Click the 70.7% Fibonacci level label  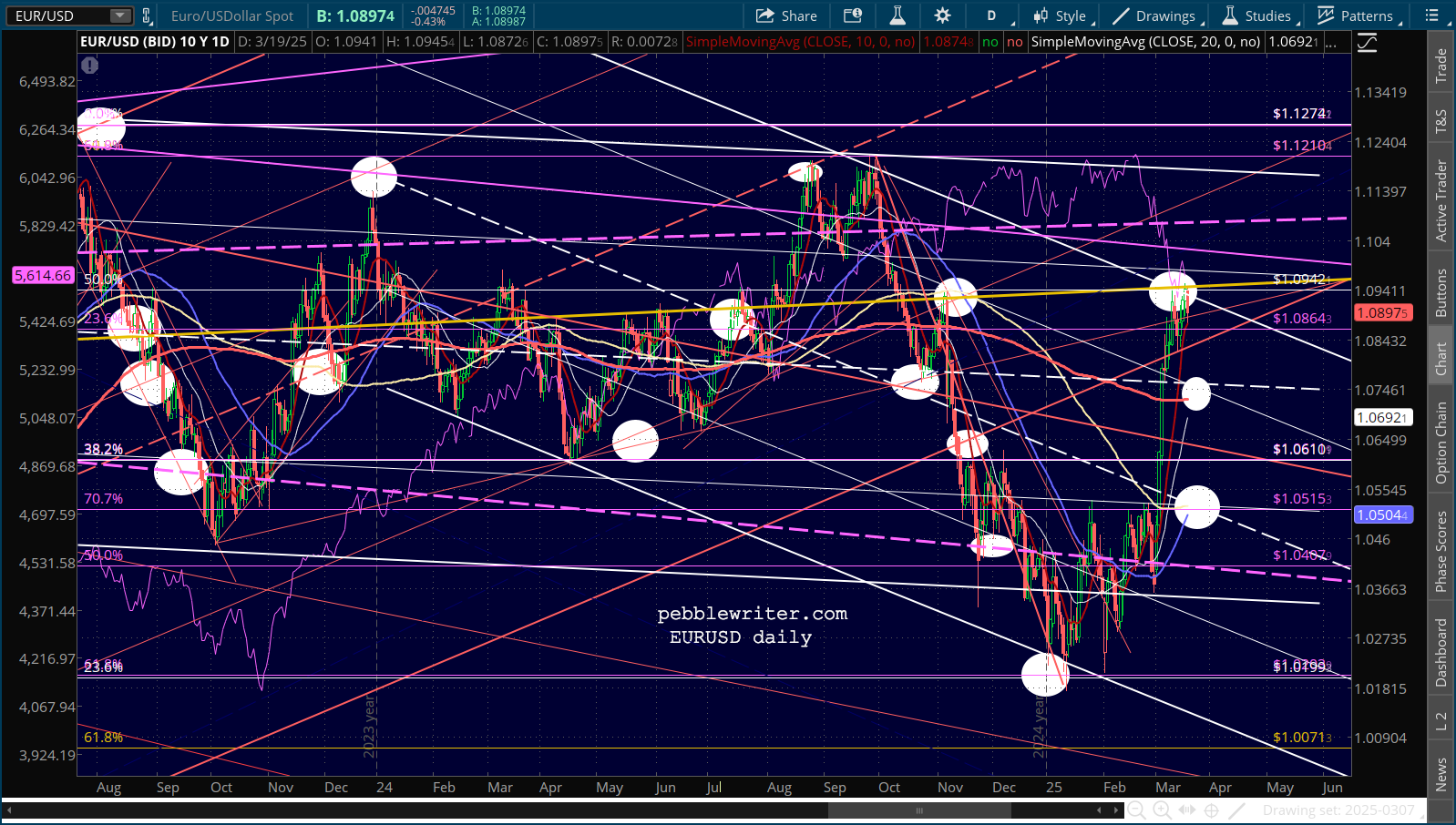point(103,499)
